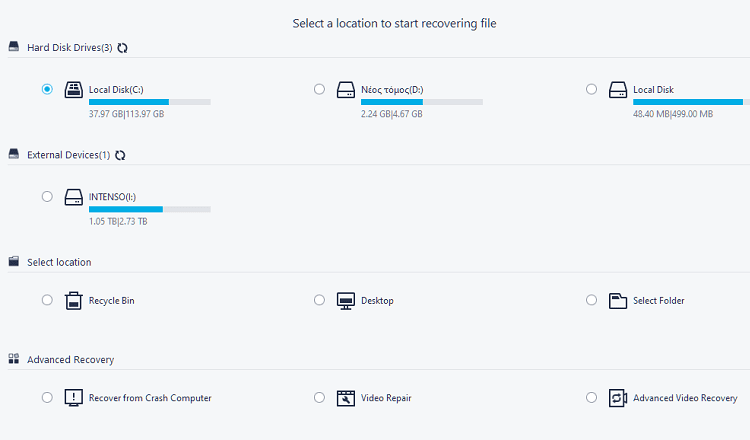Screen dimensions: 750x440
Task: Click the Νέος τόμος(D:) drive icon
Action: coord(346,89)
